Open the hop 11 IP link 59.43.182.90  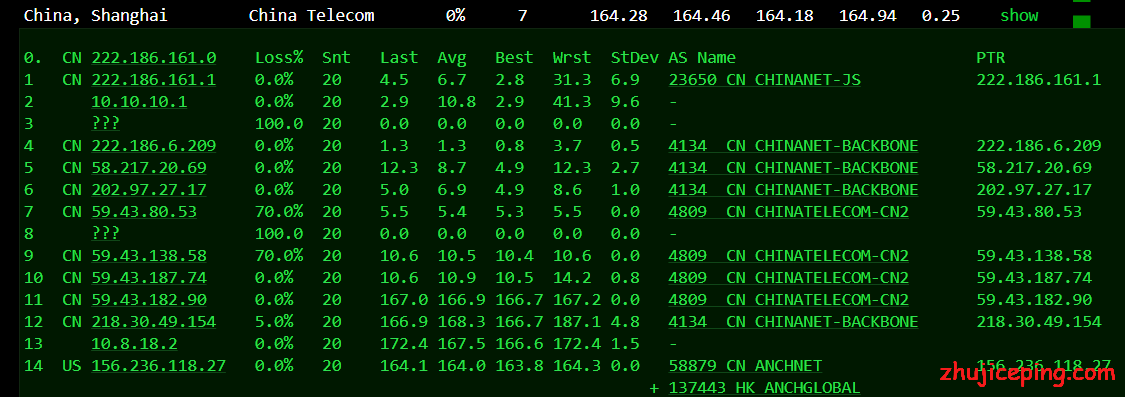[x=149, y=299]
